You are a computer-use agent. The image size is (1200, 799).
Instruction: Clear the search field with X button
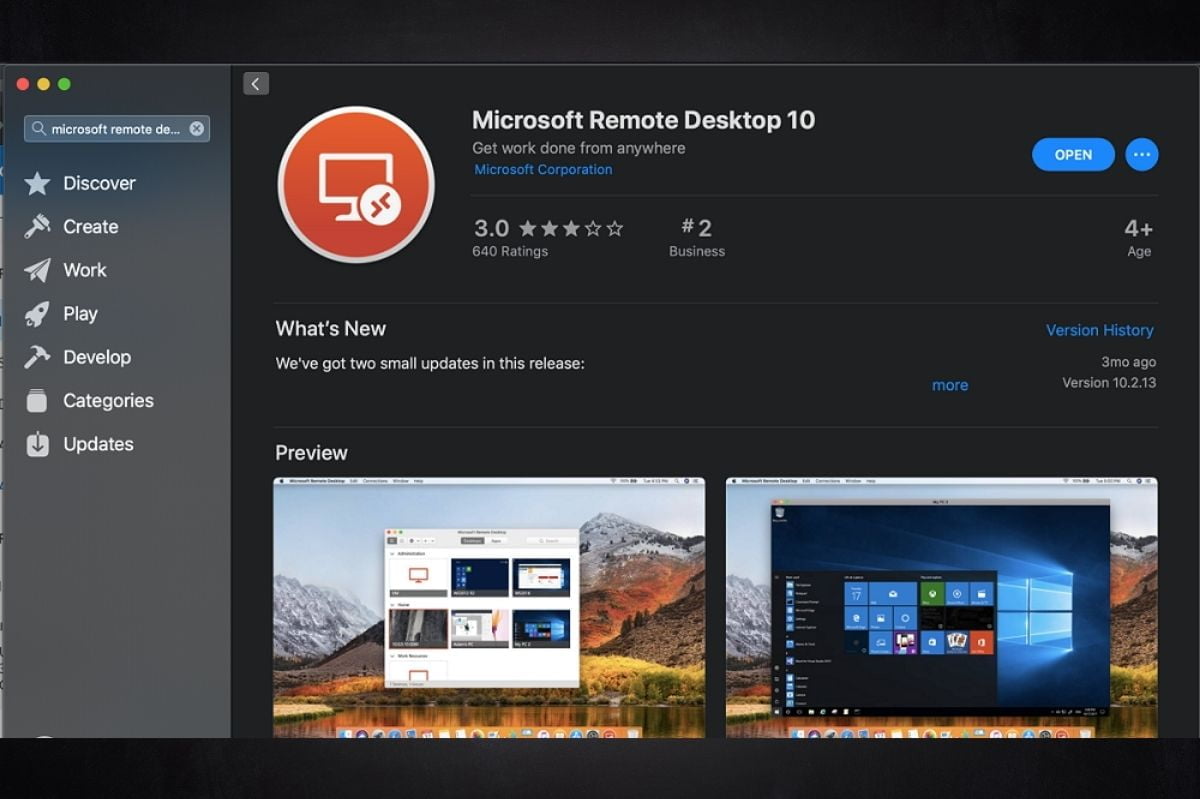point(197,129)
